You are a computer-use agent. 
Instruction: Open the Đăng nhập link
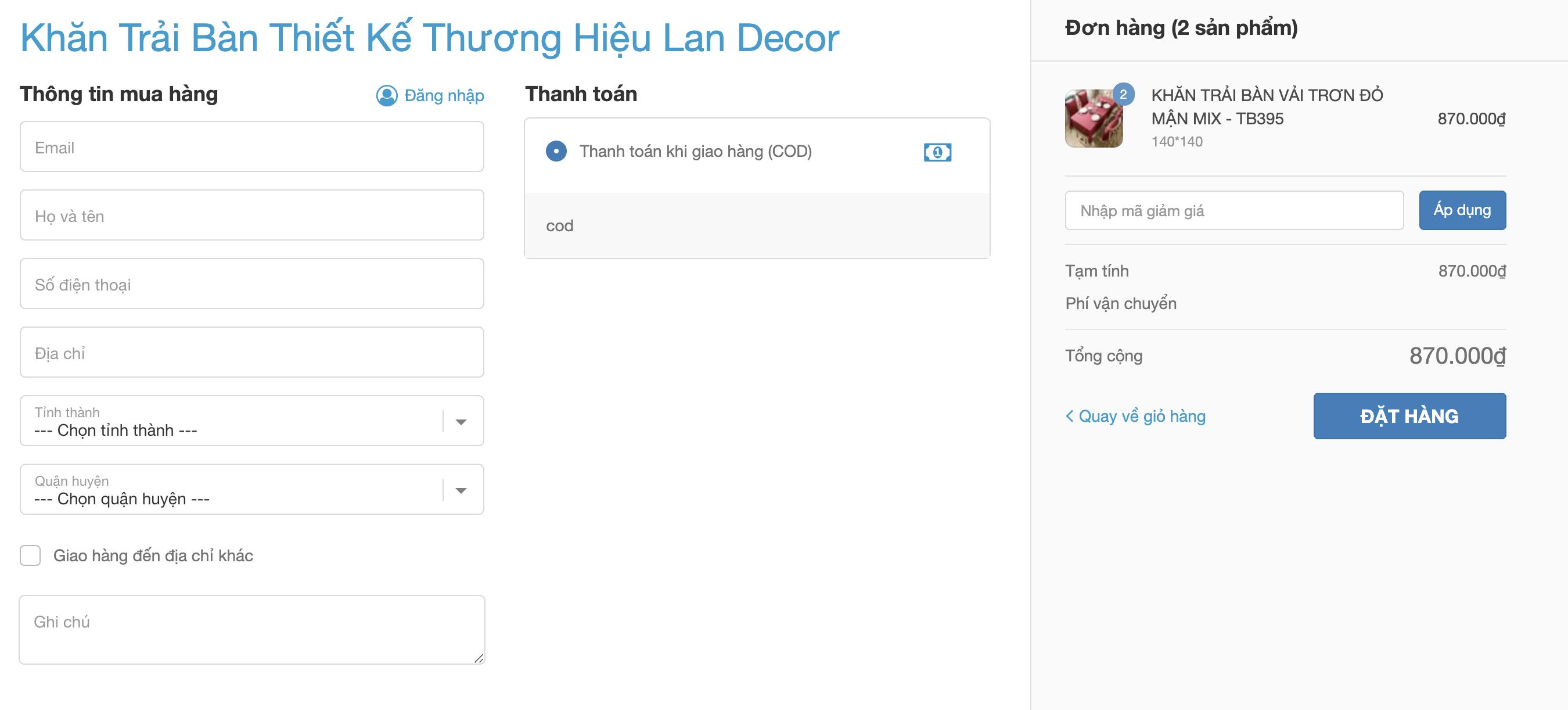point(444,96)
